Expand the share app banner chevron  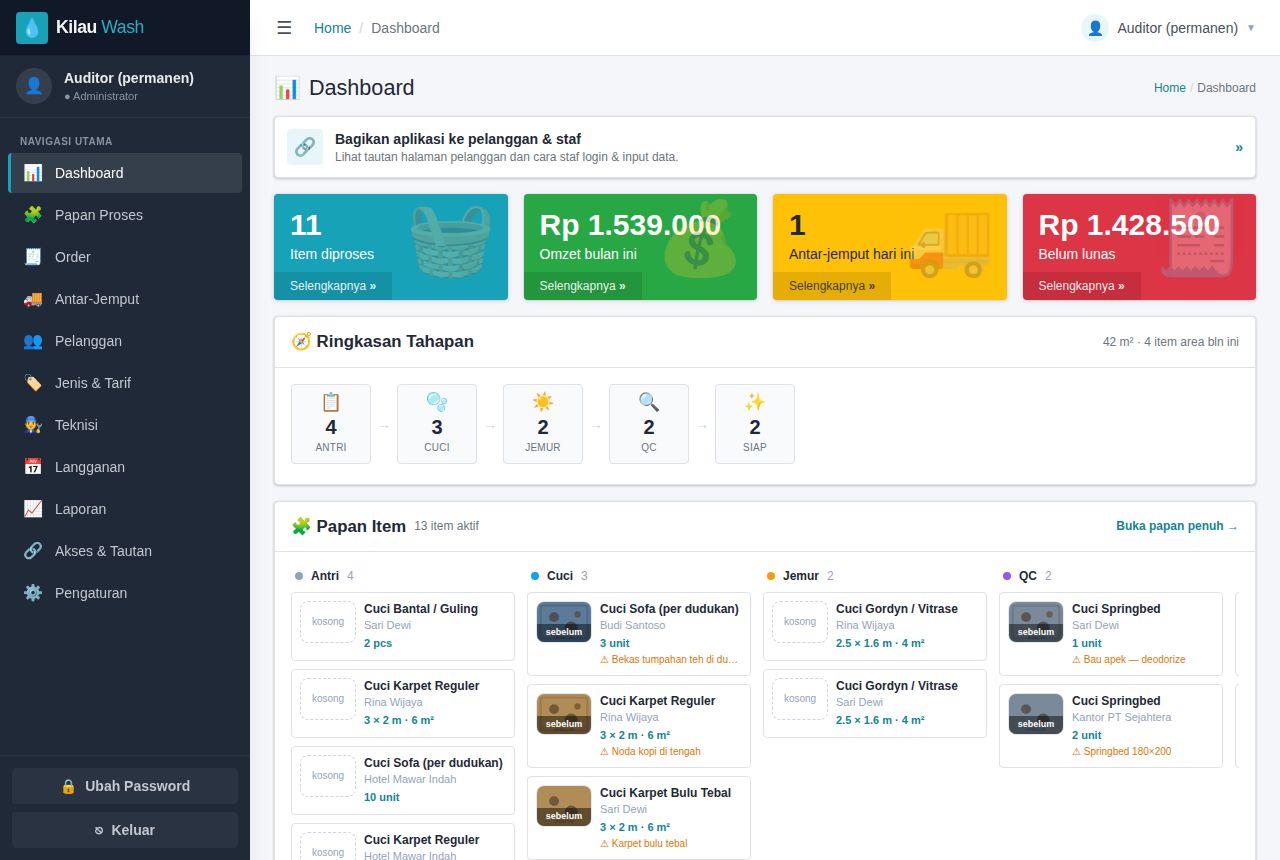coord(1239,147)
